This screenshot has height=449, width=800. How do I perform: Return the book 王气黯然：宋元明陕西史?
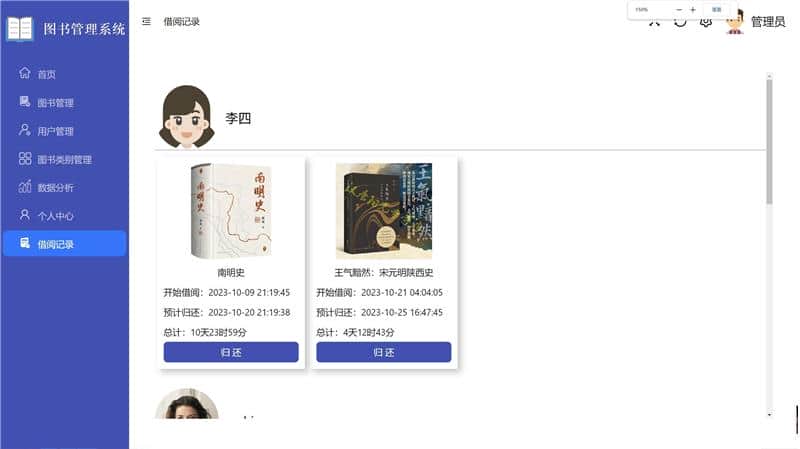click(384, 352)
